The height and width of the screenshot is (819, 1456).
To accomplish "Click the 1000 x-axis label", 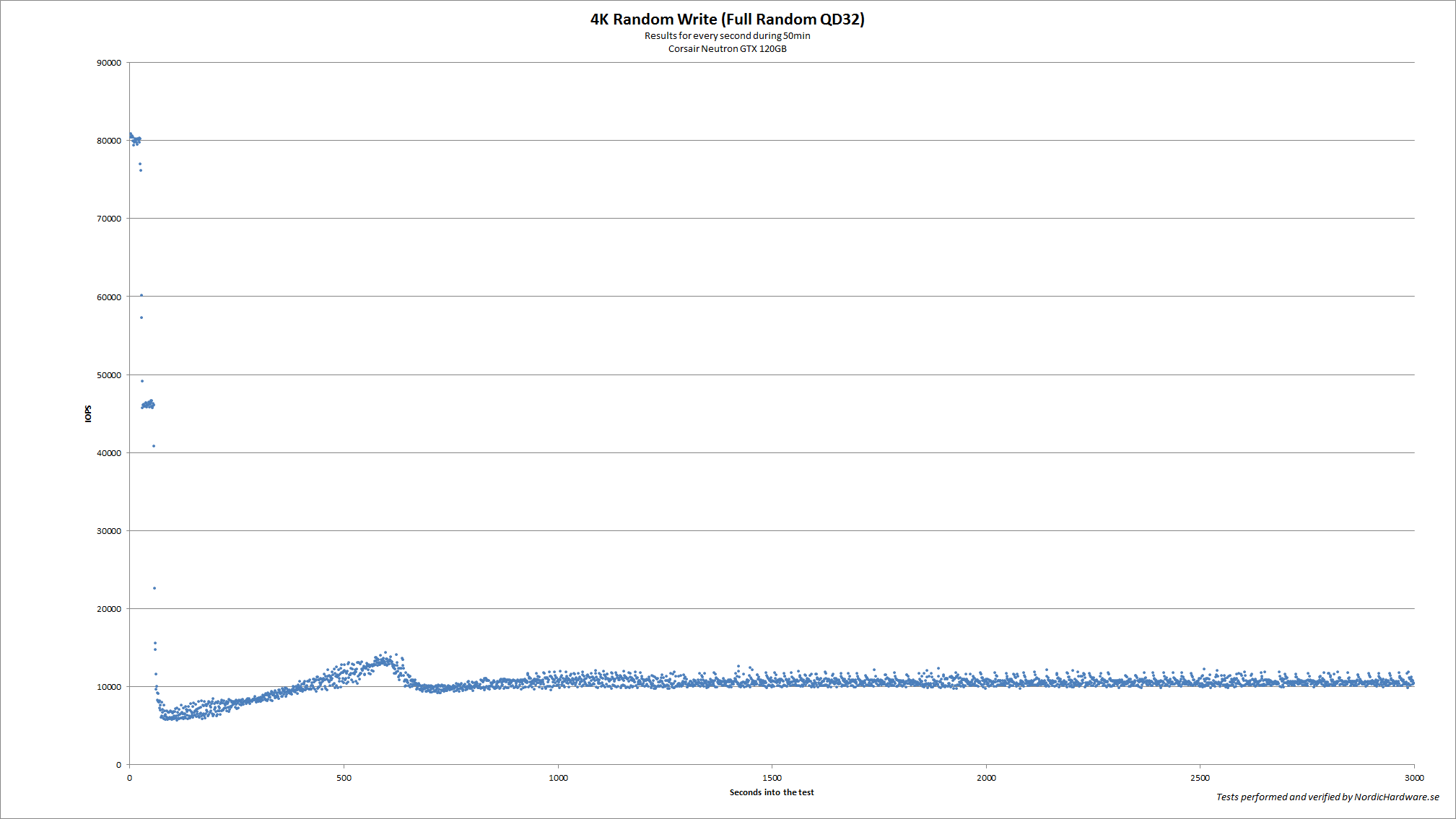I will click(x=558, y=778).
